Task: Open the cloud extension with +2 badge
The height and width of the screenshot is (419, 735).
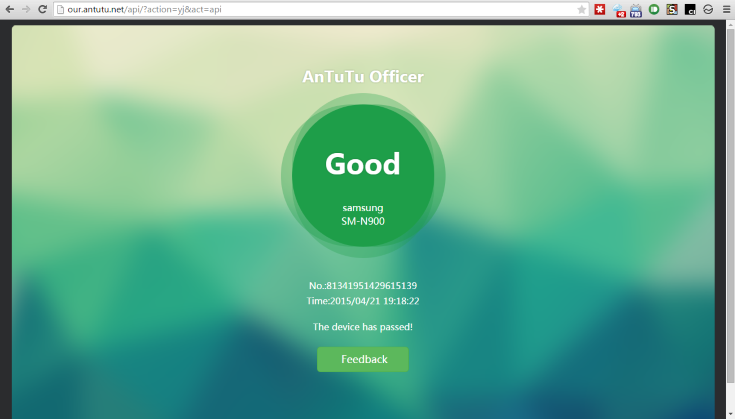Action: (x=618, y=10)
